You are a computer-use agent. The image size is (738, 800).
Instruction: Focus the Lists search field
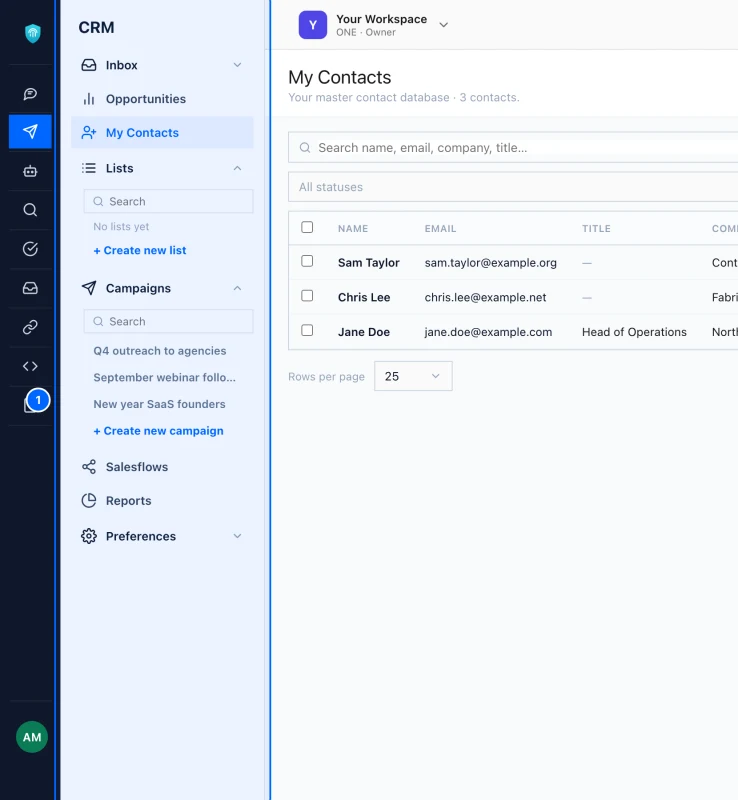click(x=168, y=202)
